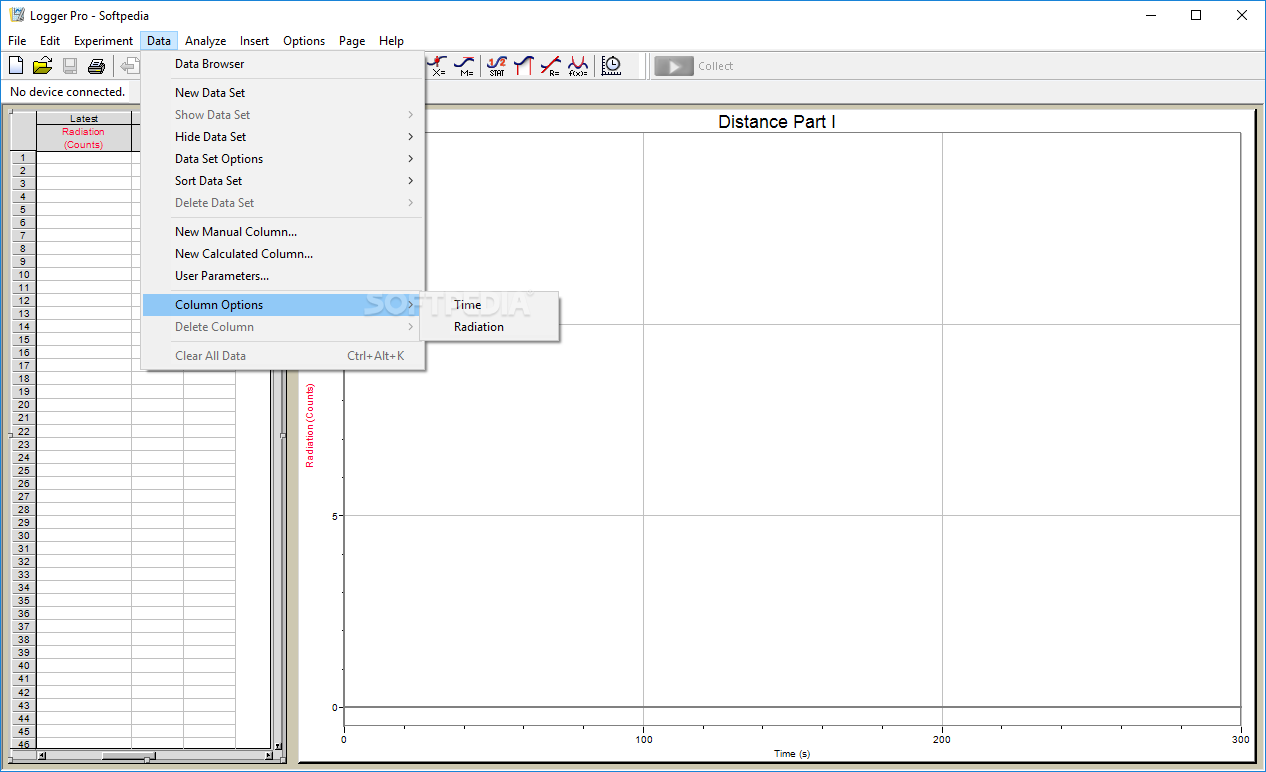Select New Data Set menu entry
Viewport: 1266px width, 772px height.
(x=284, y=93)
